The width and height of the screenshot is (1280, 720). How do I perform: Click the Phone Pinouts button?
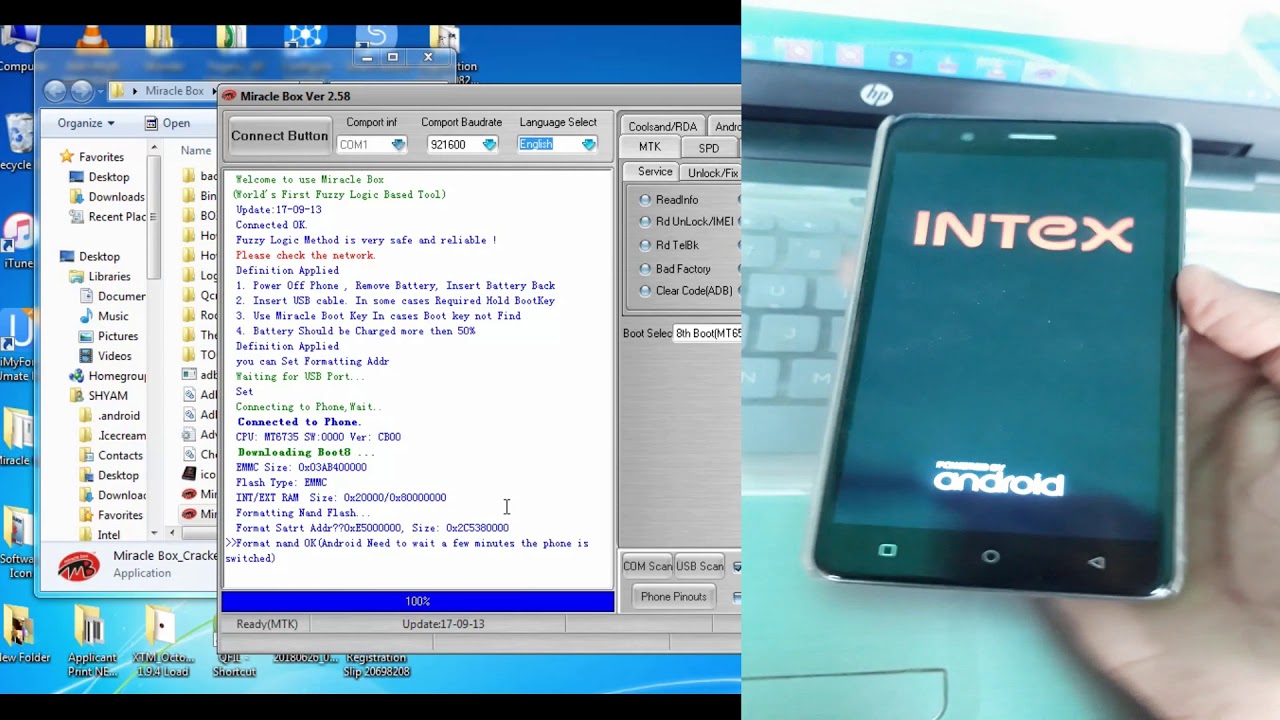click(673, 597)
